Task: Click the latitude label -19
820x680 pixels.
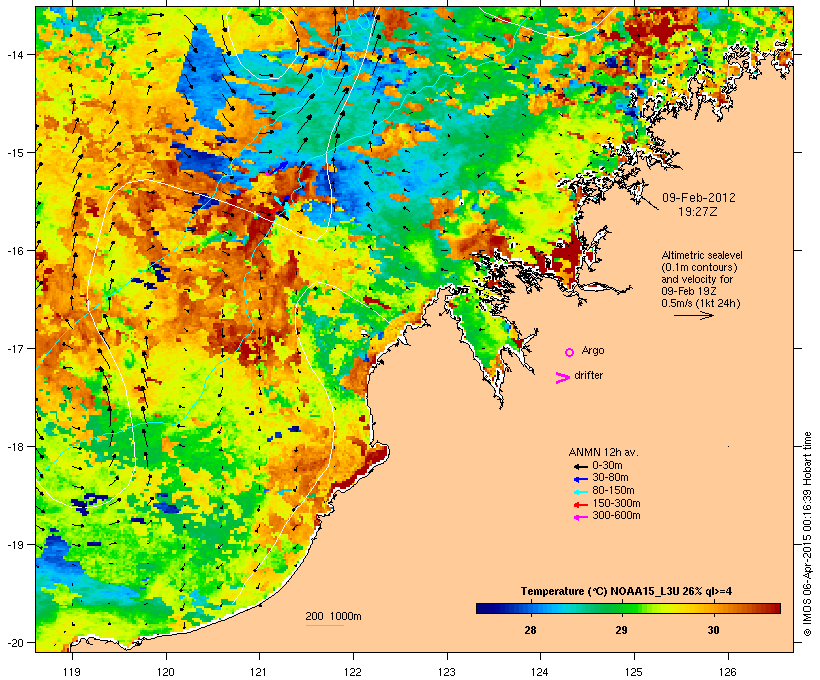Action: [x=14, y=545]
